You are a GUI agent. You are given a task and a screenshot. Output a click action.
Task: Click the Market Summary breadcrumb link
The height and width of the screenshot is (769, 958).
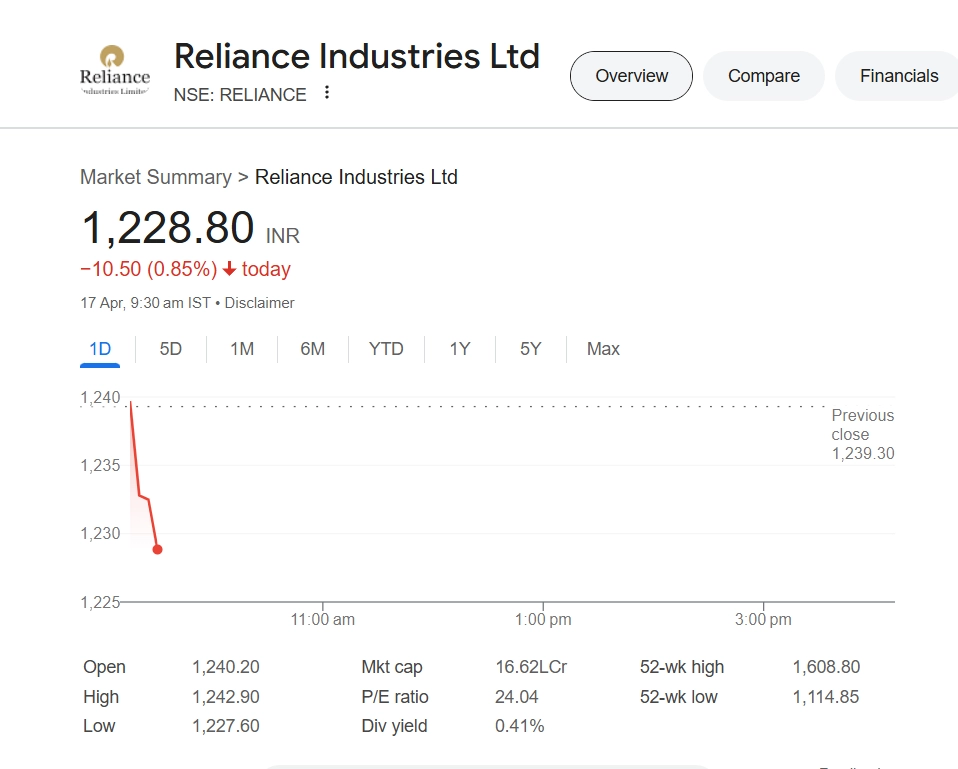point(155,177)
